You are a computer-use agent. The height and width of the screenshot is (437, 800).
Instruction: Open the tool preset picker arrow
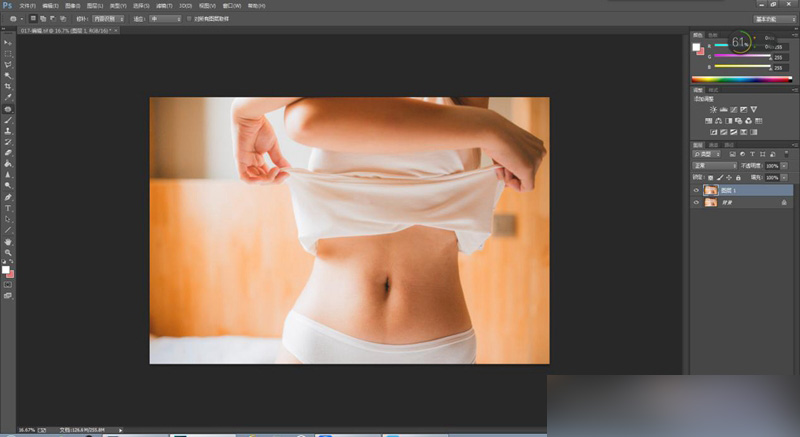(22, 19)
